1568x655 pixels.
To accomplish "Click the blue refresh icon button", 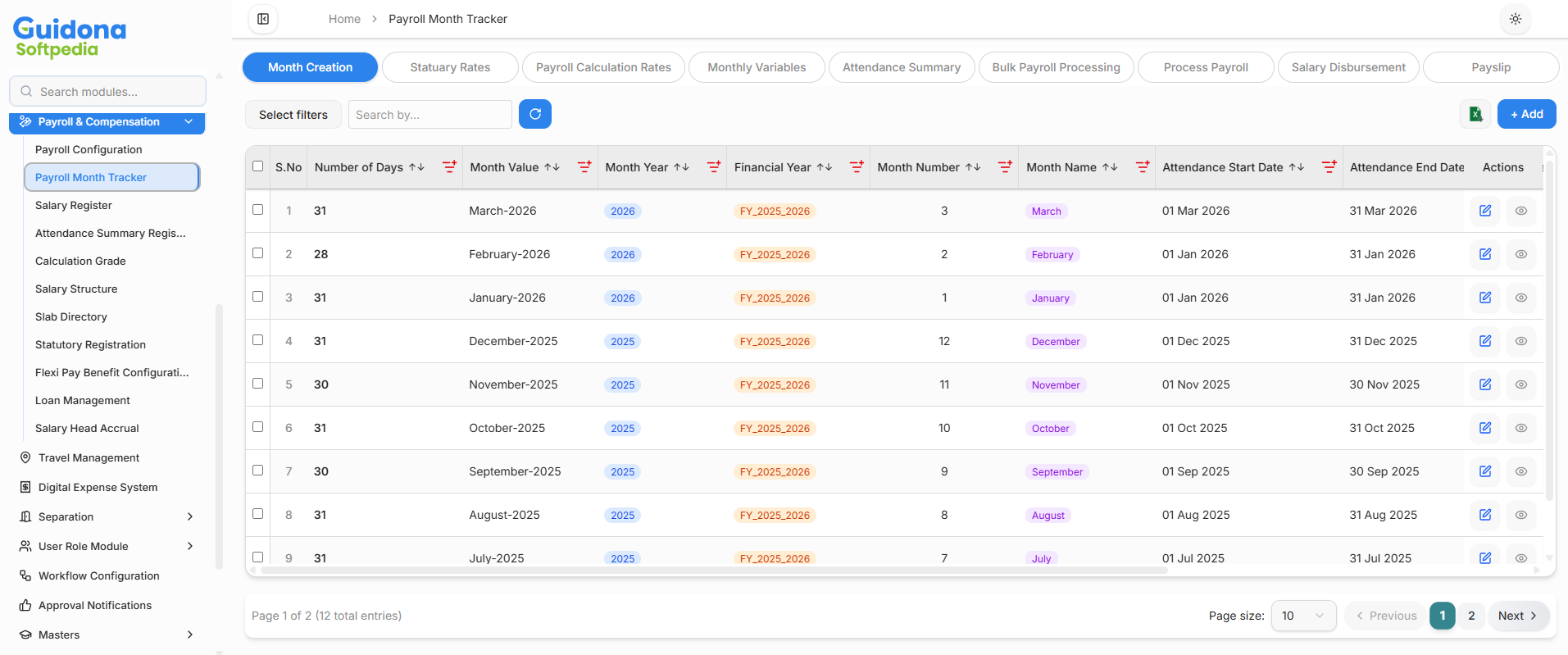I will pos(535,114).
